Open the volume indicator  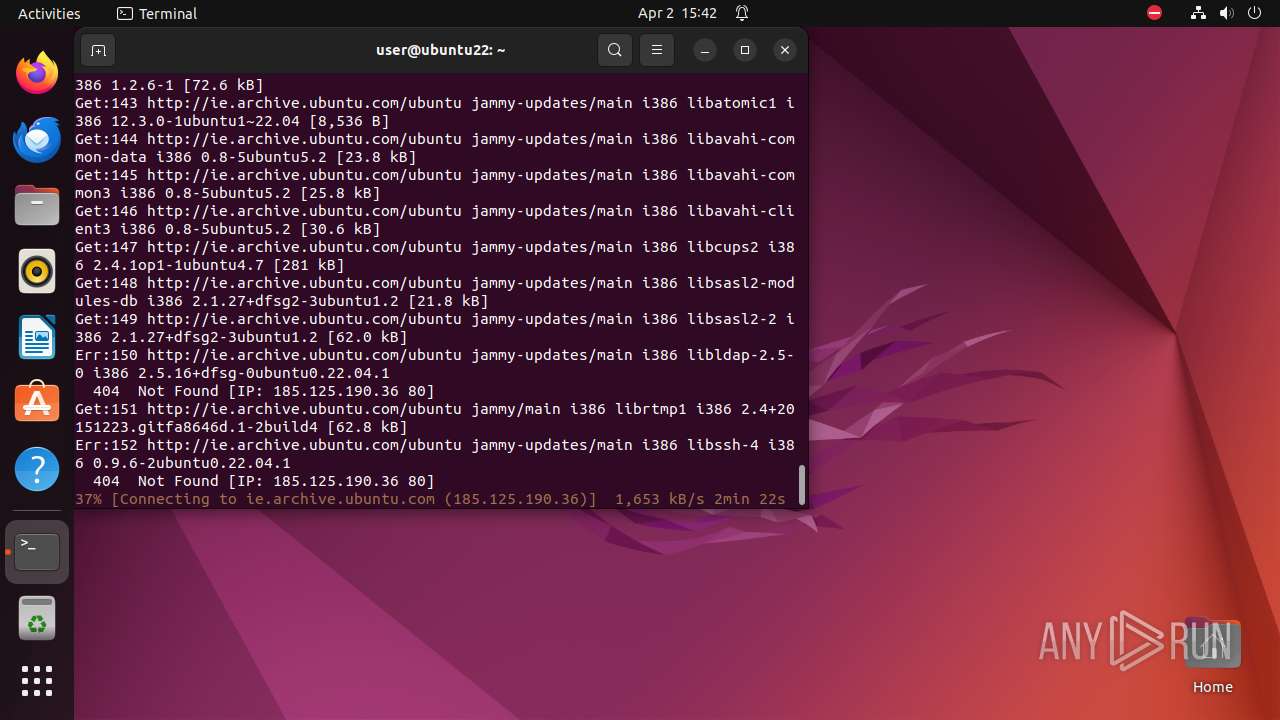tap(1227, 13)
